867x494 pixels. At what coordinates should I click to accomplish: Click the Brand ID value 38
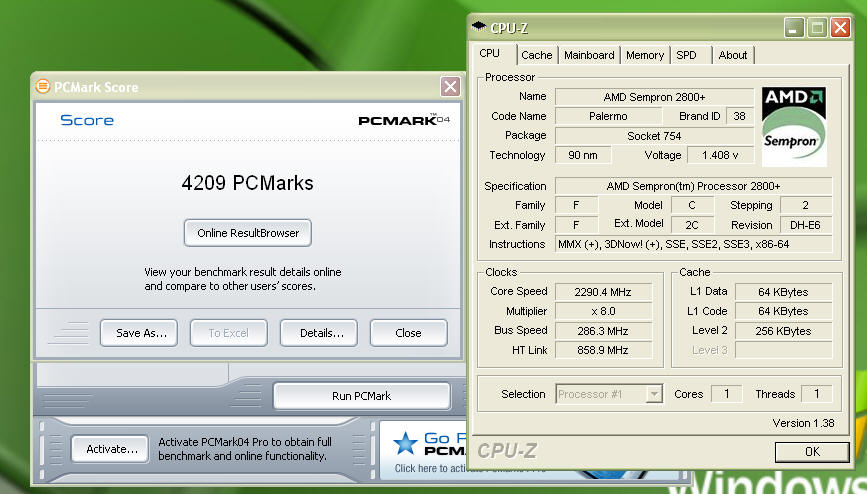pyautogui.click(x=739, y=116)
